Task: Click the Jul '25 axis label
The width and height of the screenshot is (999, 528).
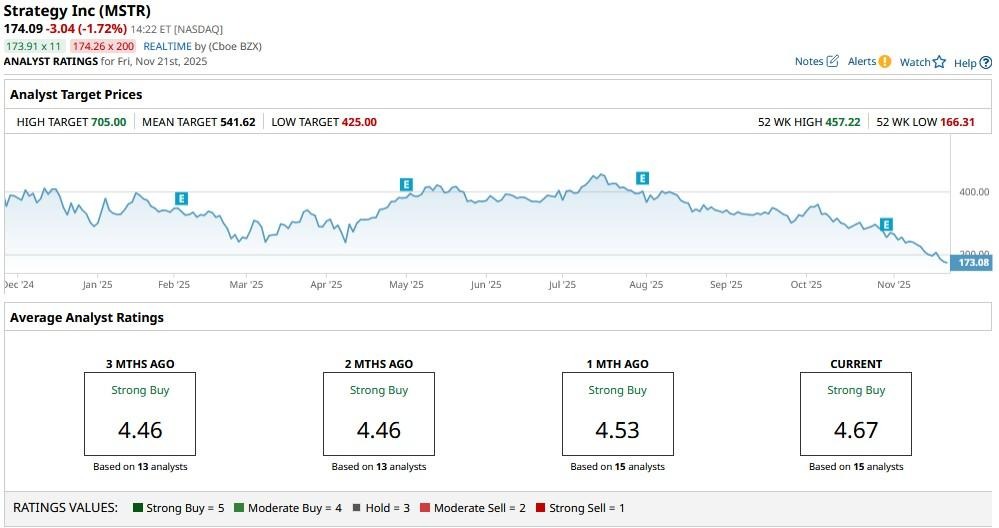Action: [562, 285]
